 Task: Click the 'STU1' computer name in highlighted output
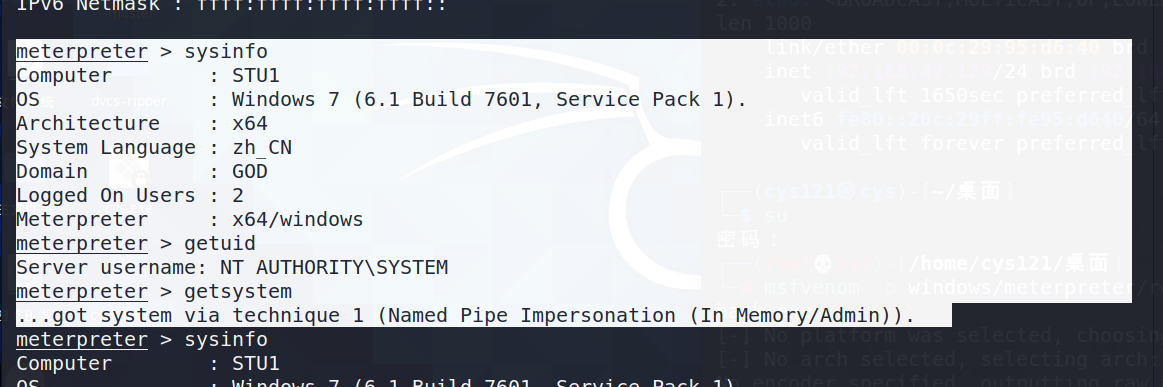coord(256,76)
